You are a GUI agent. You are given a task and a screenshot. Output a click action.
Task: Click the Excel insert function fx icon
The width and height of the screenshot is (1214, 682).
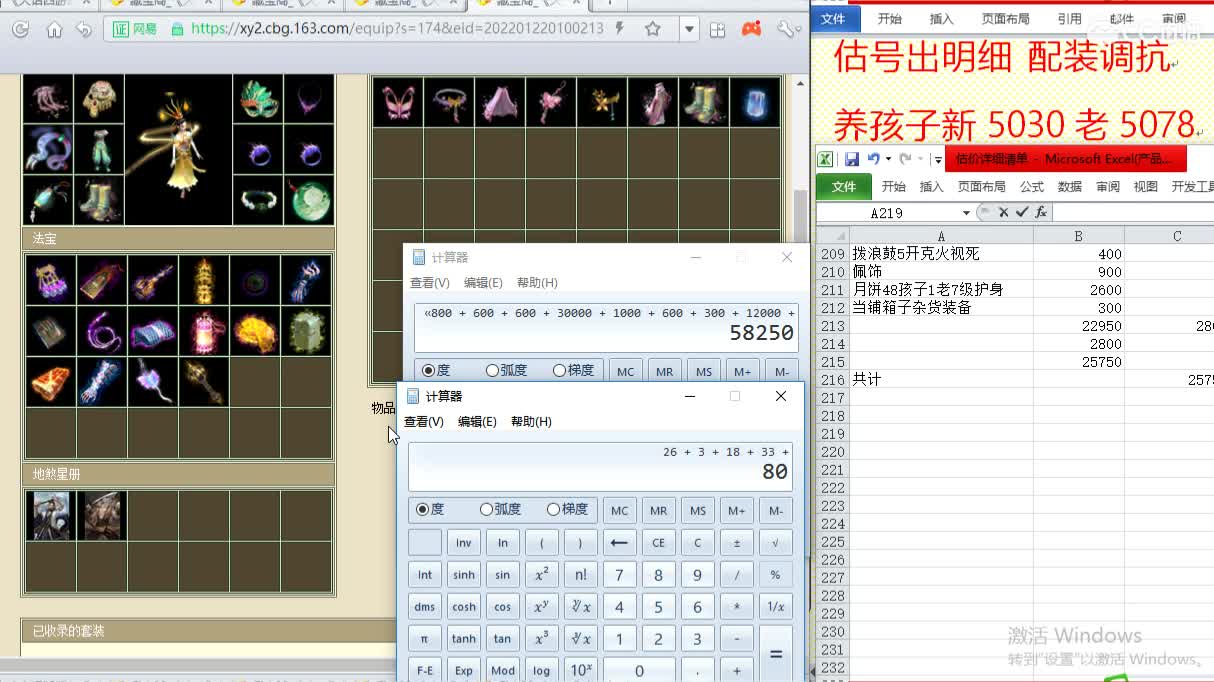(1041, 212)
